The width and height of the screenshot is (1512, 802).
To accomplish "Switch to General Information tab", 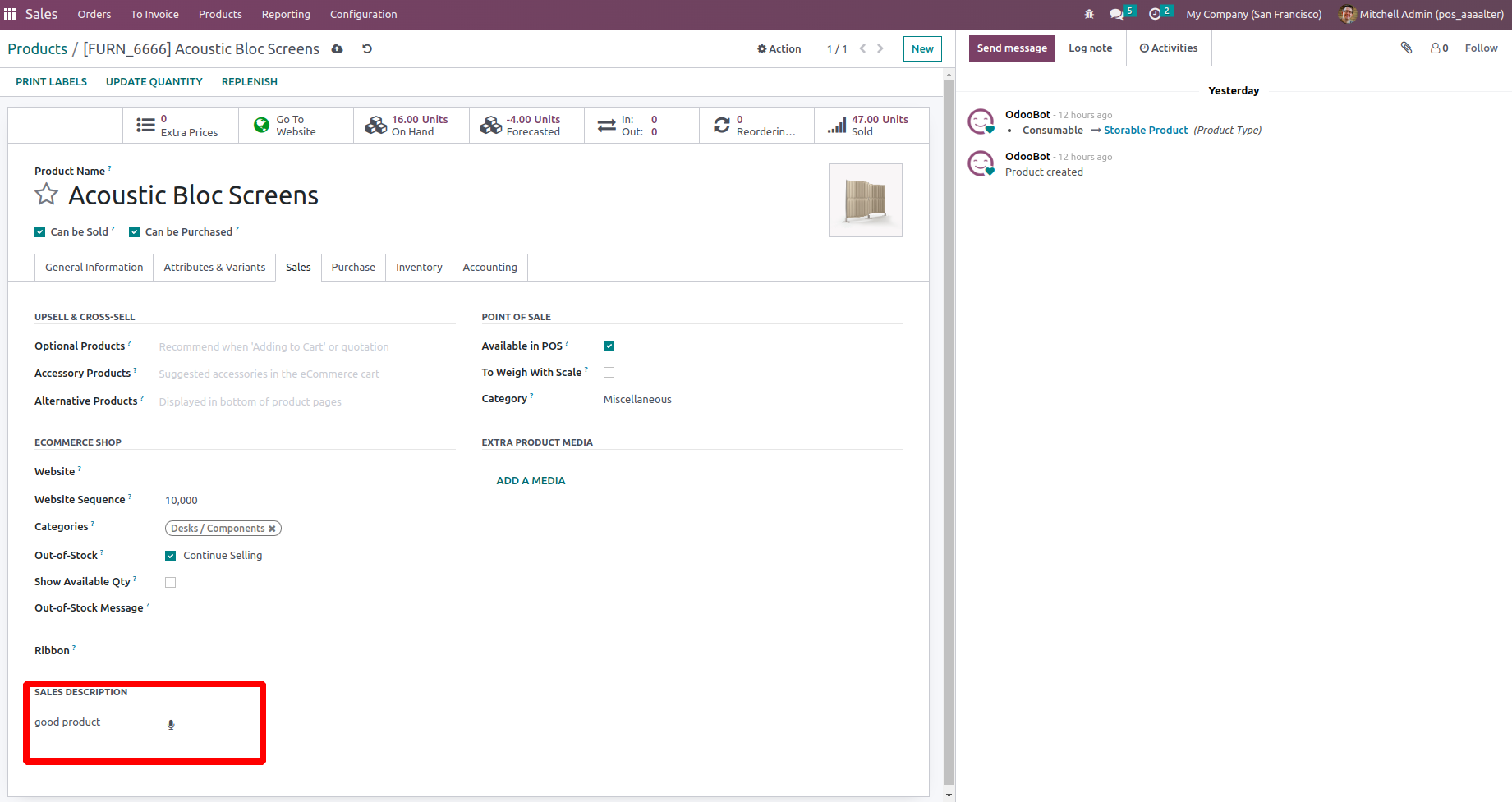I will click(x=94, y=268).
